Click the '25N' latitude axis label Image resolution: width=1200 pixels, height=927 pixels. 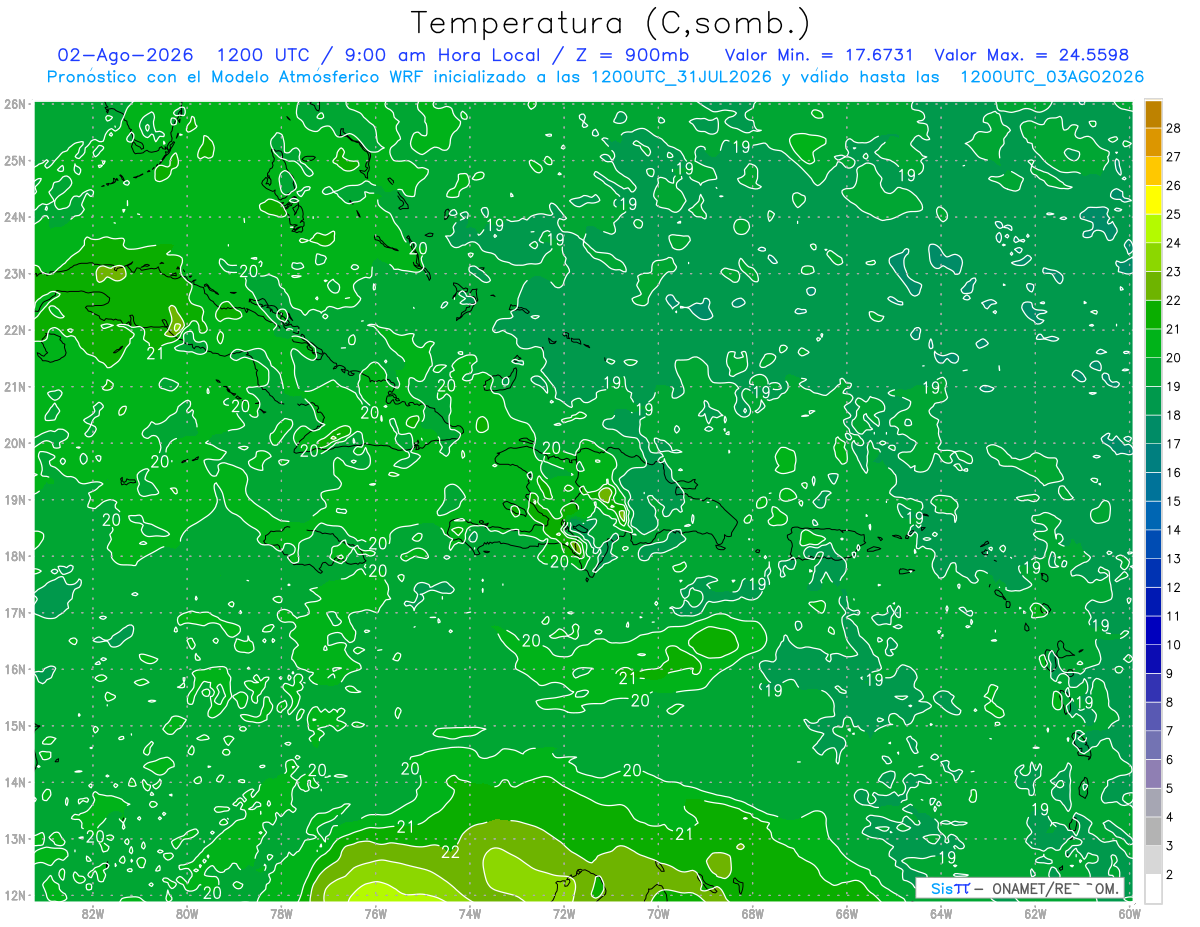click(14, 161)
